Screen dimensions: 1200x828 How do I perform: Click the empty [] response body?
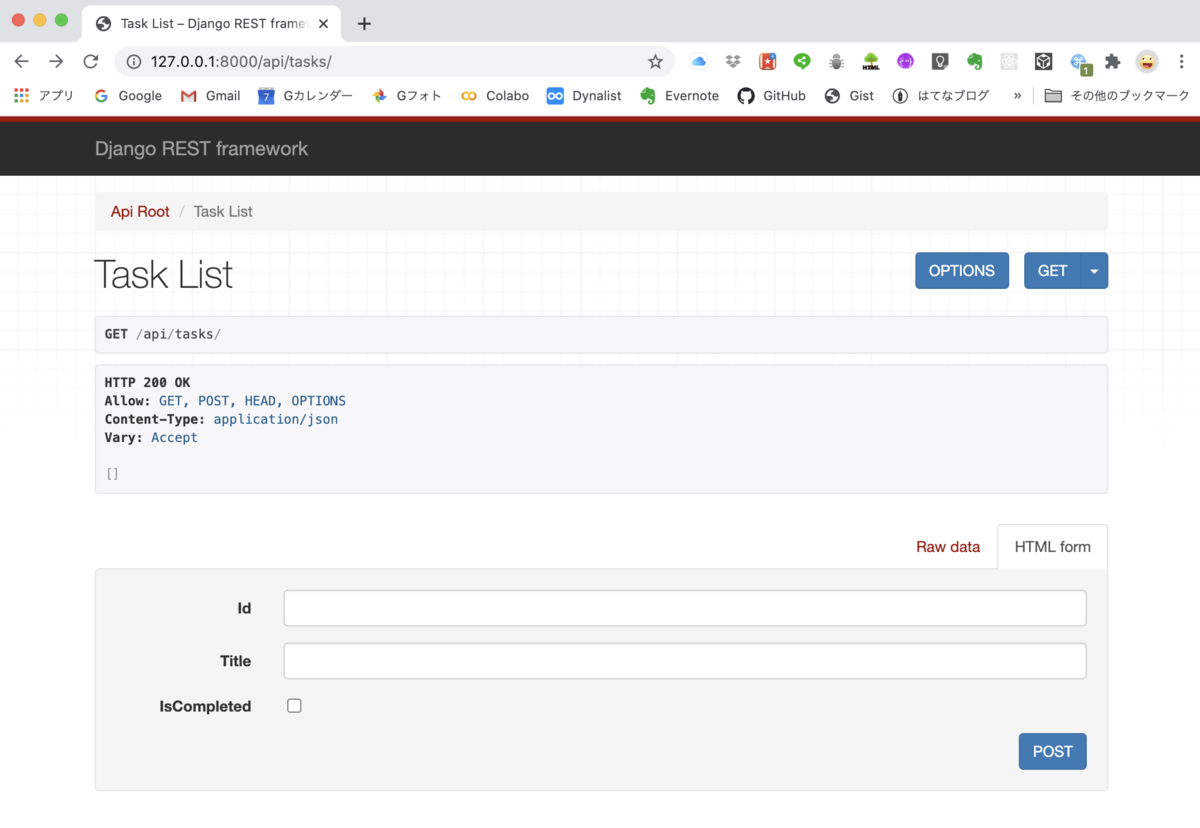(112, 474)
